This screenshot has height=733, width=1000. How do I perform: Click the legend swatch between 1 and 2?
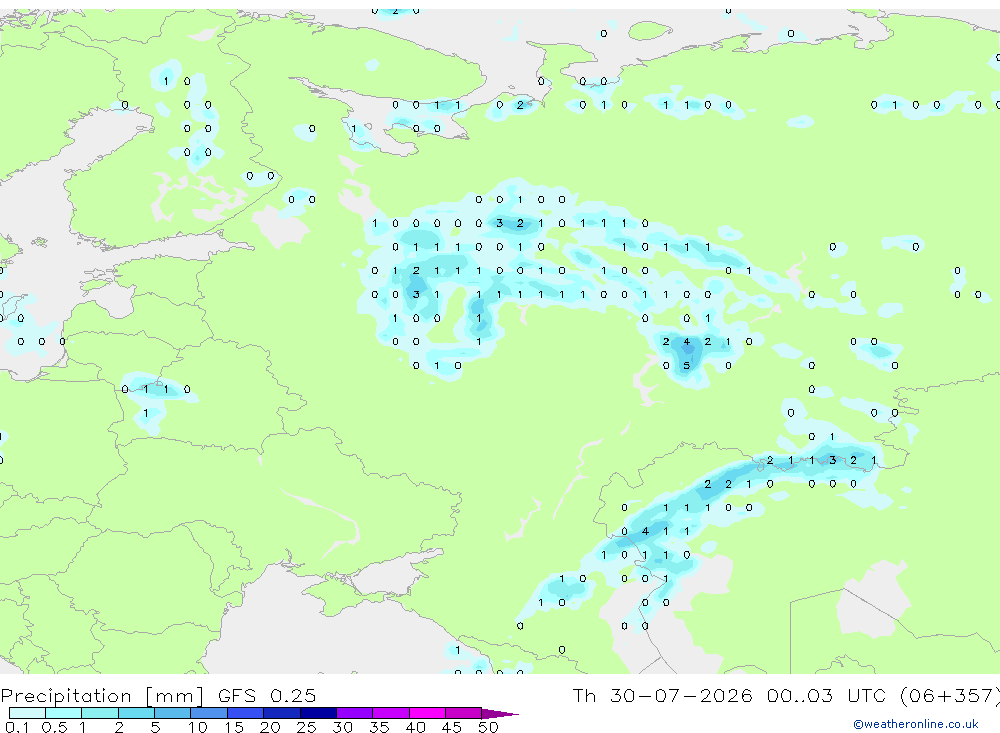click(100, 713)
